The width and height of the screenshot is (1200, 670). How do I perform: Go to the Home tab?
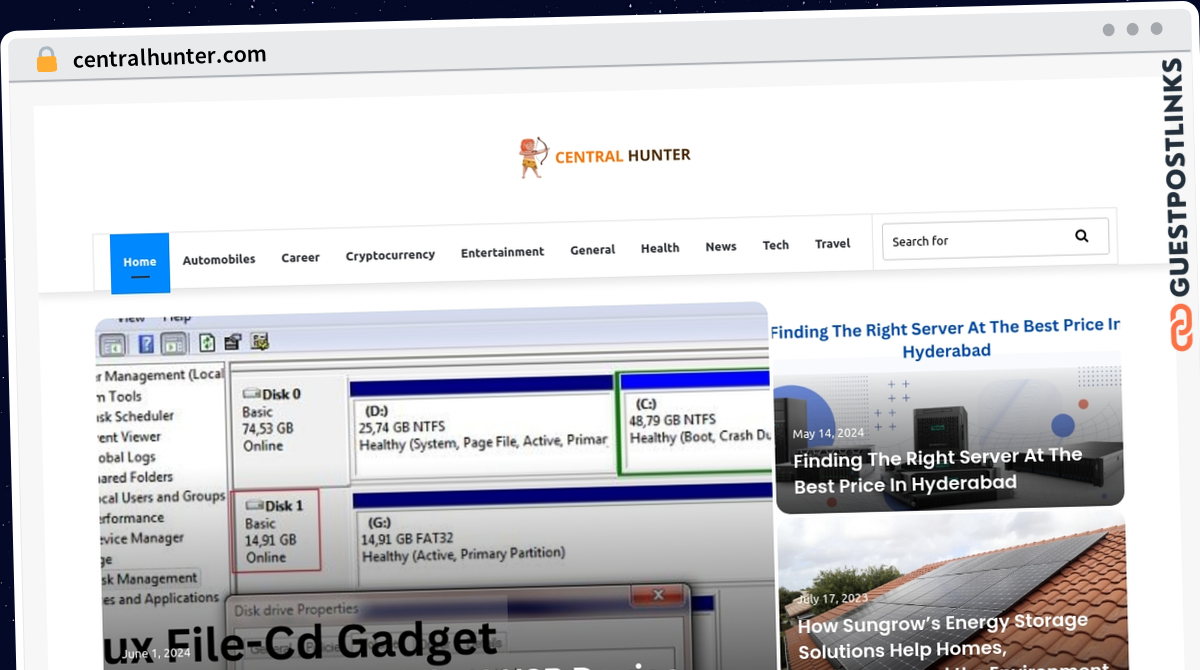140,263
